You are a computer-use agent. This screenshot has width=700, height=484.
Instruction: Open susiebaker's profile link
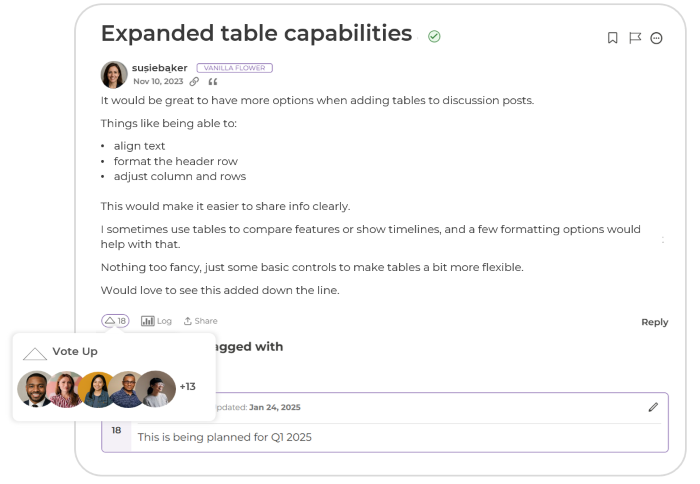[x=159, y=68]
